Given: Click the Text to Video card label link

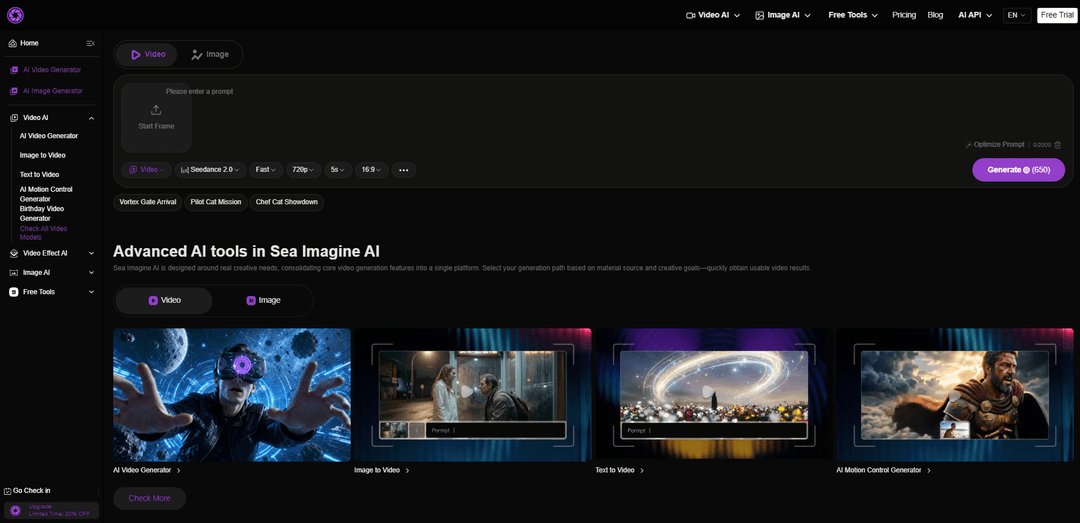Looking at the screenshot, I should [x=620, y=471].
